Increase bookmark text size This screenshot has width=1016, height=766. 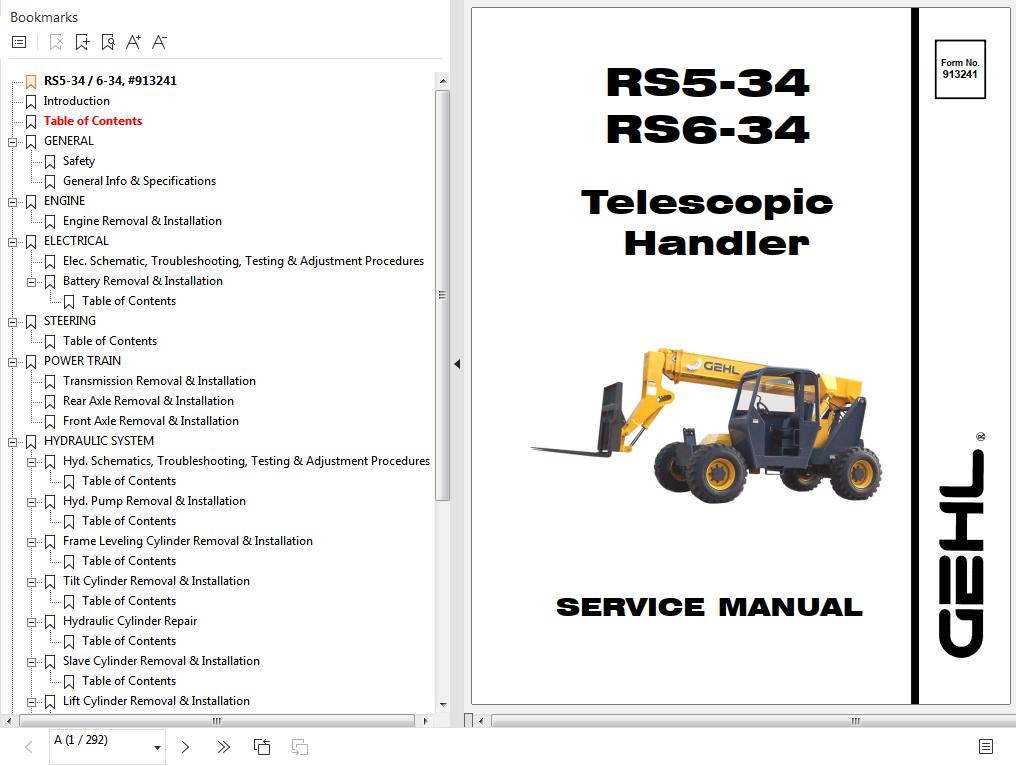133,42
